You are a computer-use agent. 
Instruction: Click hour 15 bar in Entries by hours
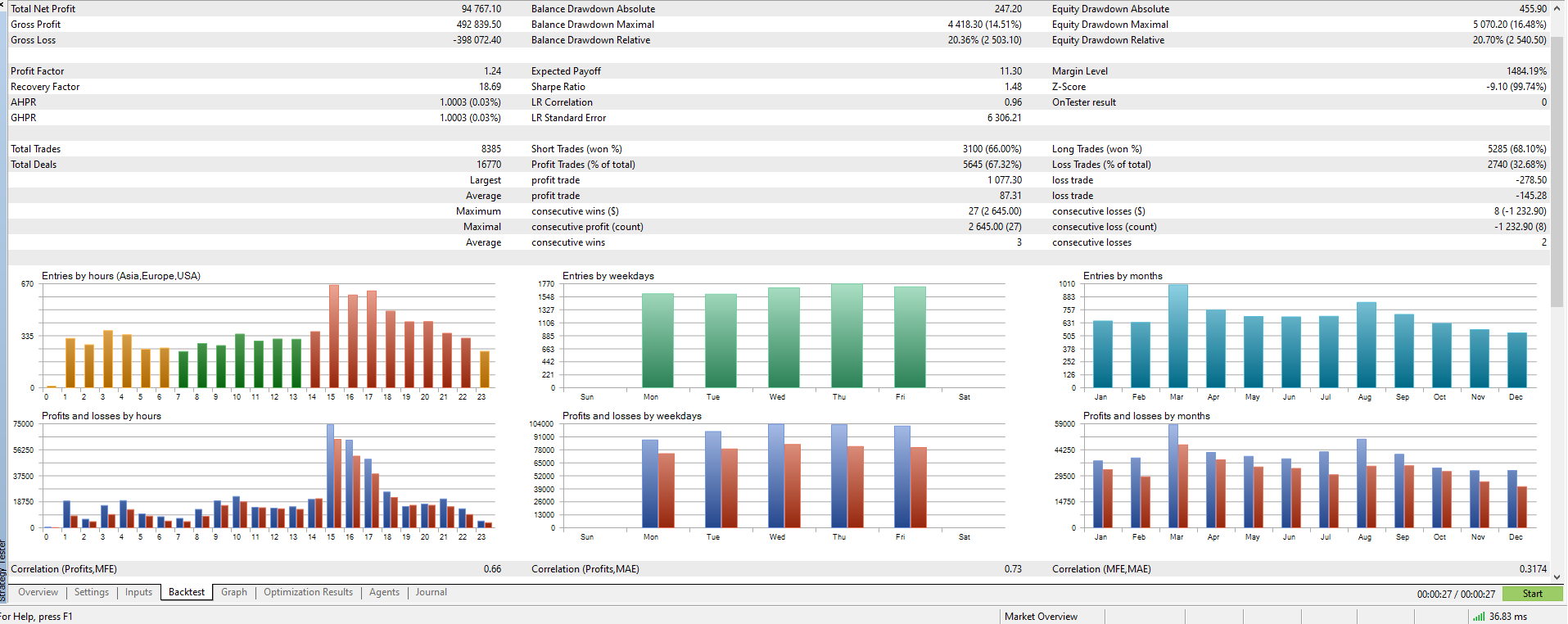(x=333, y=337)
